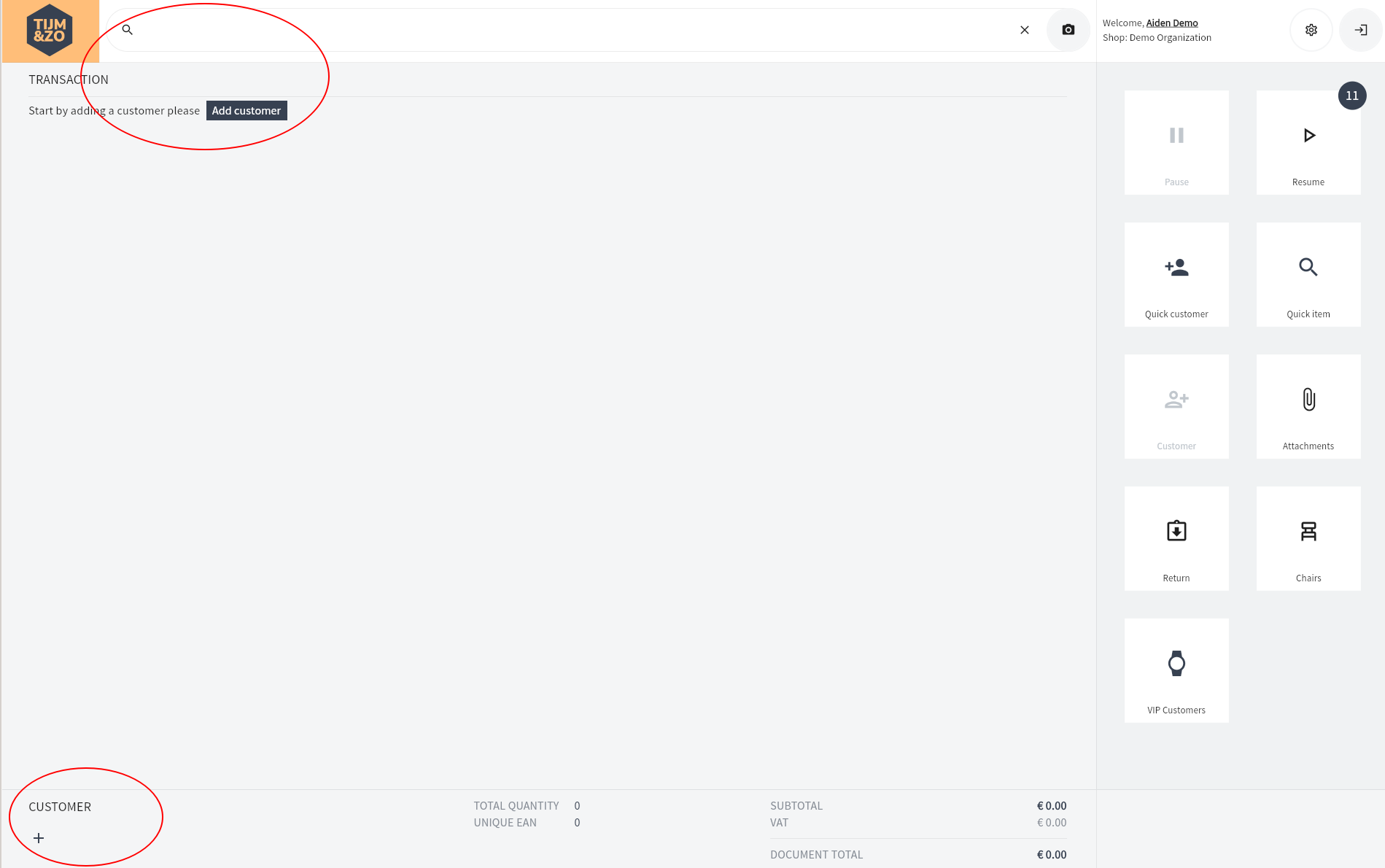Click the search magnifier icon
The width and height of the screenshot is (1385, 868).
pos(127,30)
